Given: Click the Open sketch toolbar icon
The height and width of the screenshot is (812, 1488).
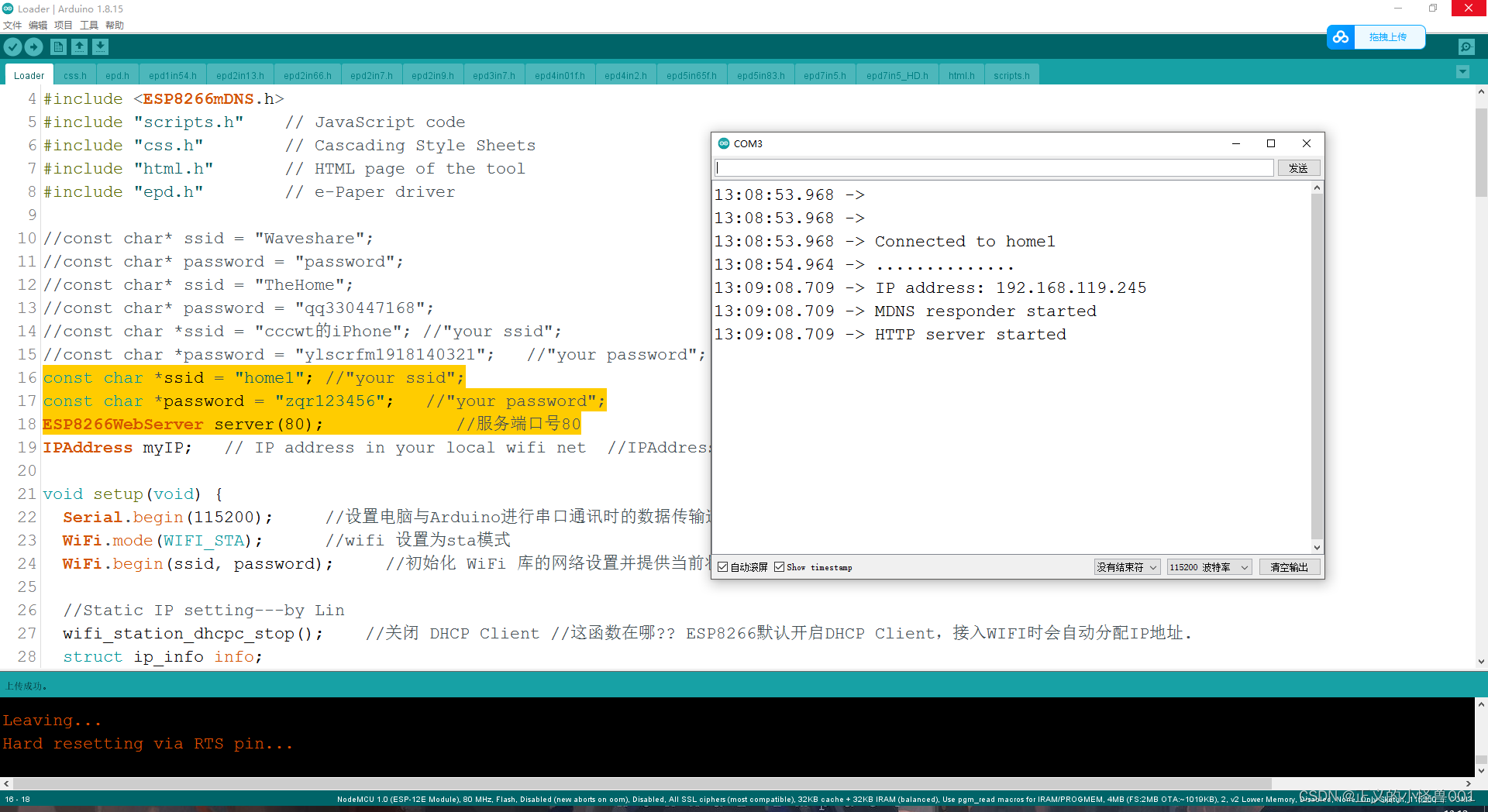Looking at the screenshot, I should point(79,46).
